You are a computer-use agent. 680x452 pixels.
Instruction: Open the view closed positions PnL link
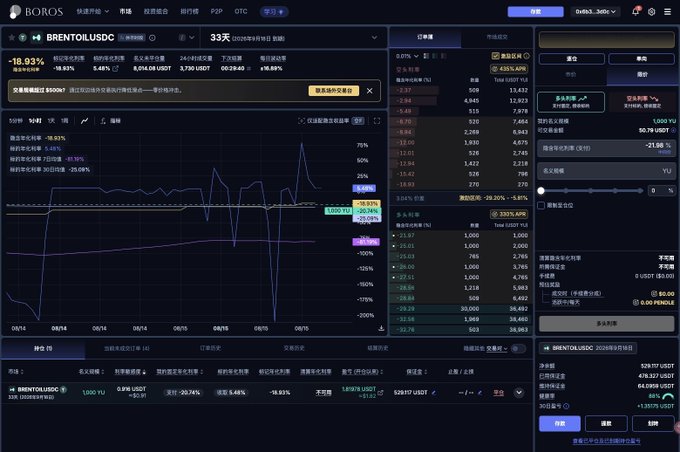[x=606, y=441]
